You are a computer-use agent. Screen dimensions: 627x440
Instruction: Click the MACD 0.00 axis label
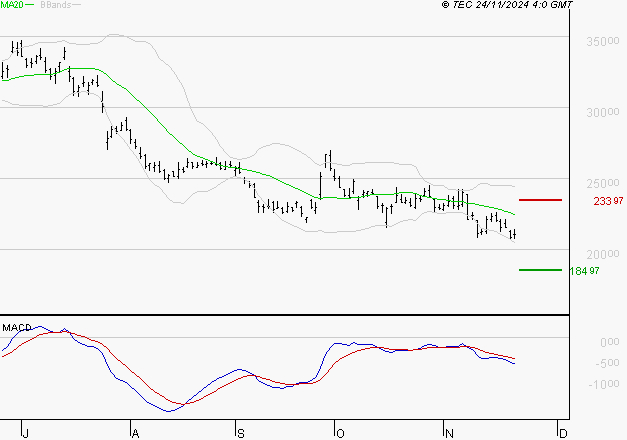tap(609, 342)
